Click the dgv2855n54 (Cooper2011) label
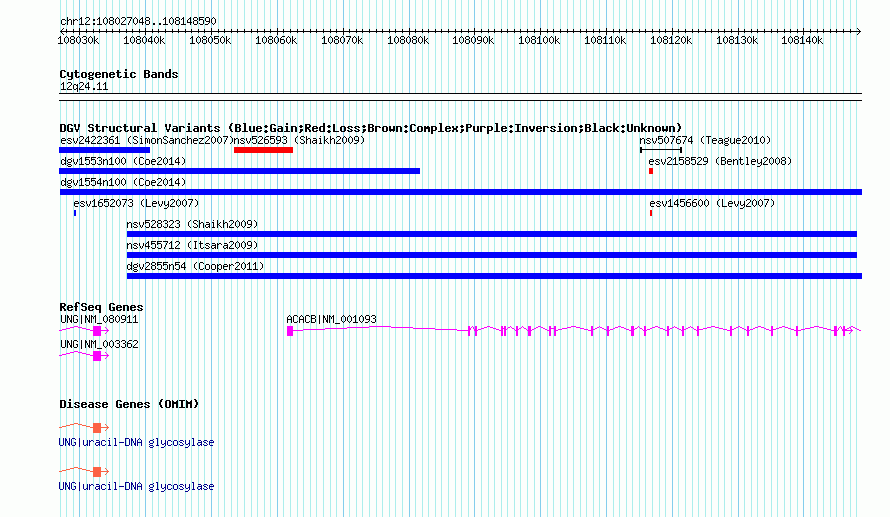This screenshot has height=517, width=890. (195, 267)
